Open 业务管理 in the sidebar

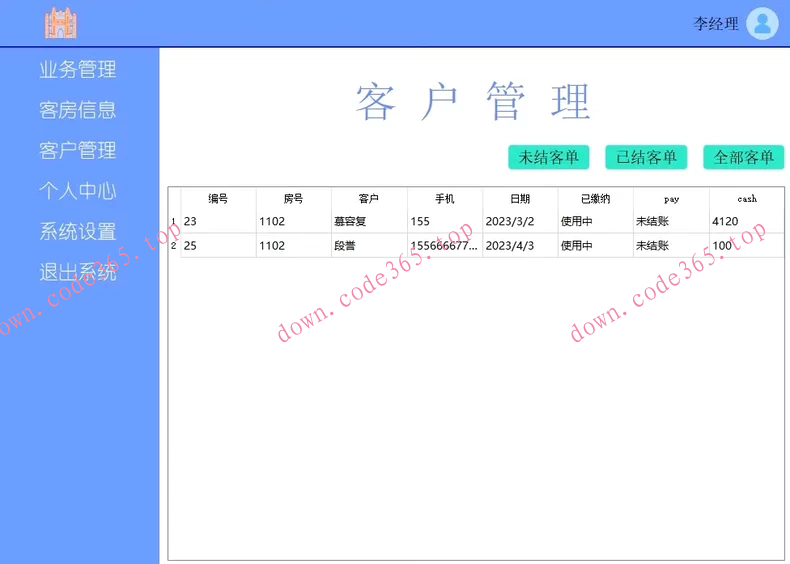[x=78, y=70]
